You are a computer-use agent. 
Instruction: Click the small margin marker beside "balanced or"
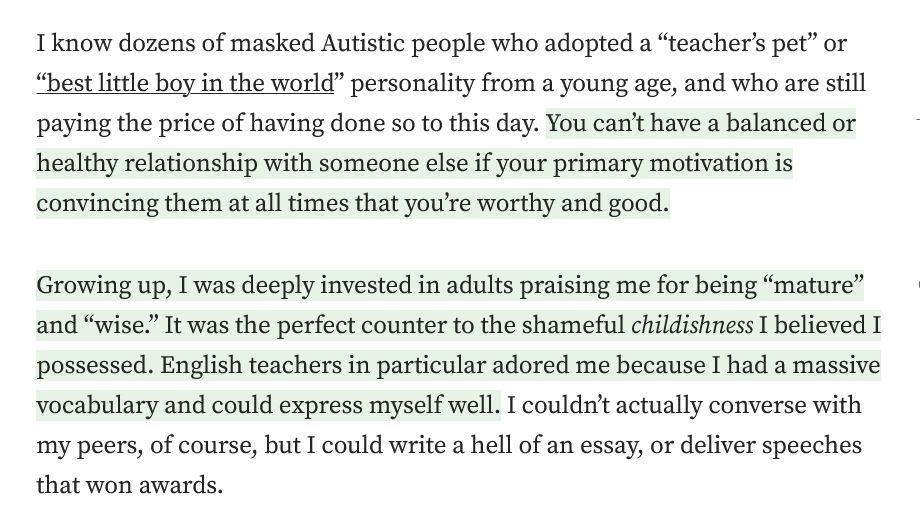point(917,120)
